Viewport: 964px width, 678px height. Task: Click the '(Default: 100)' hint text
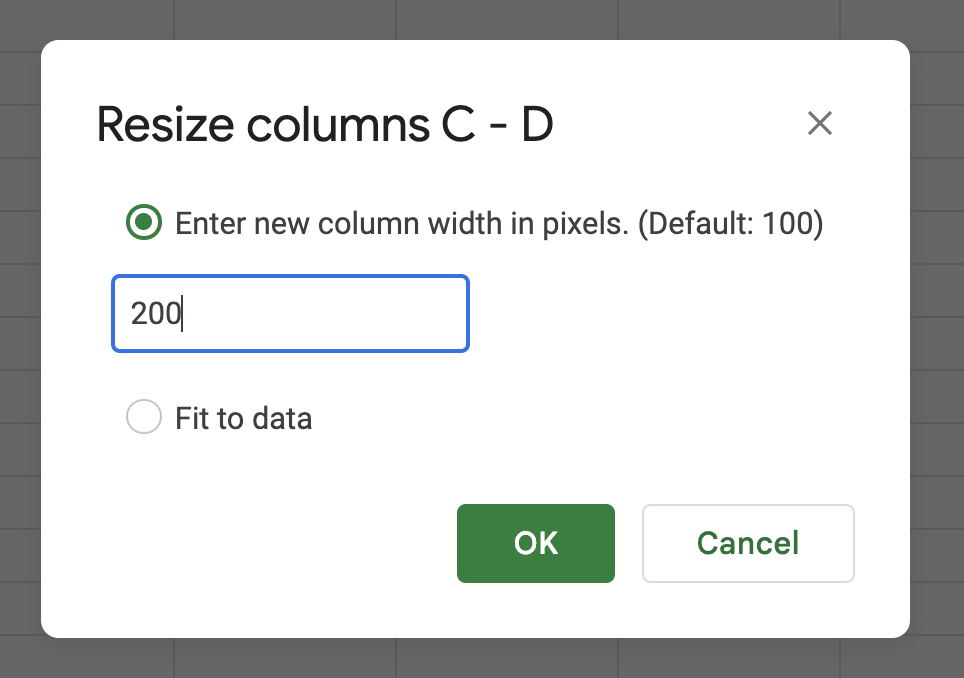tap(730, 223)
